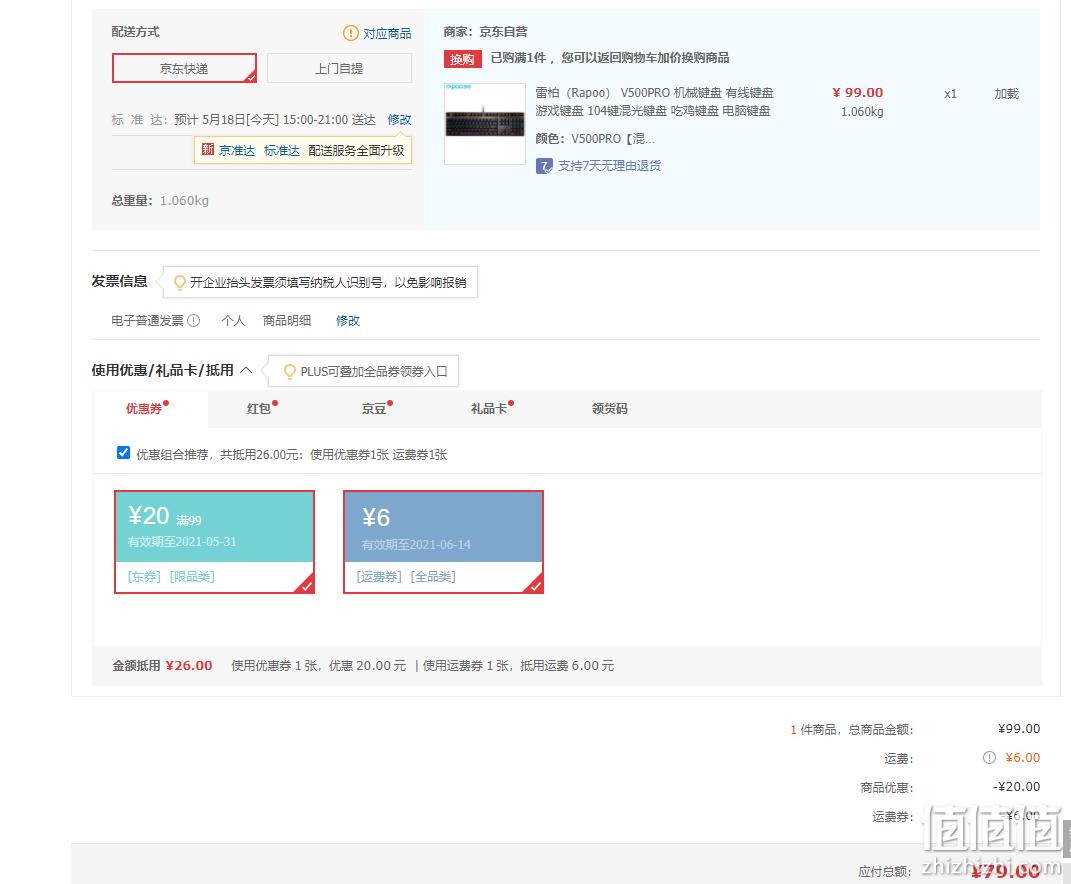The height and width of the screenshot is (884, 1071).
Task: Click the 个人 invoice title text
Action: (234, 320)
